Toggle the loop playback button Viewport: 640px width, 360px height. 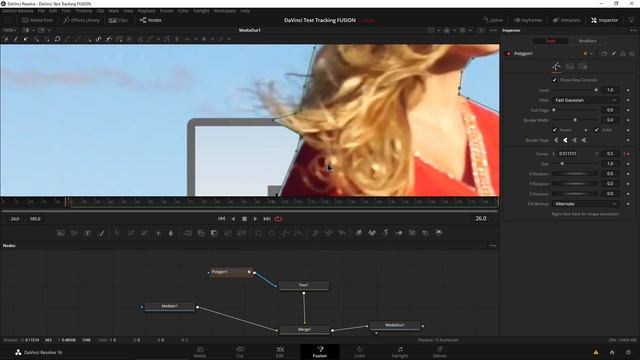tap(278, 219)
